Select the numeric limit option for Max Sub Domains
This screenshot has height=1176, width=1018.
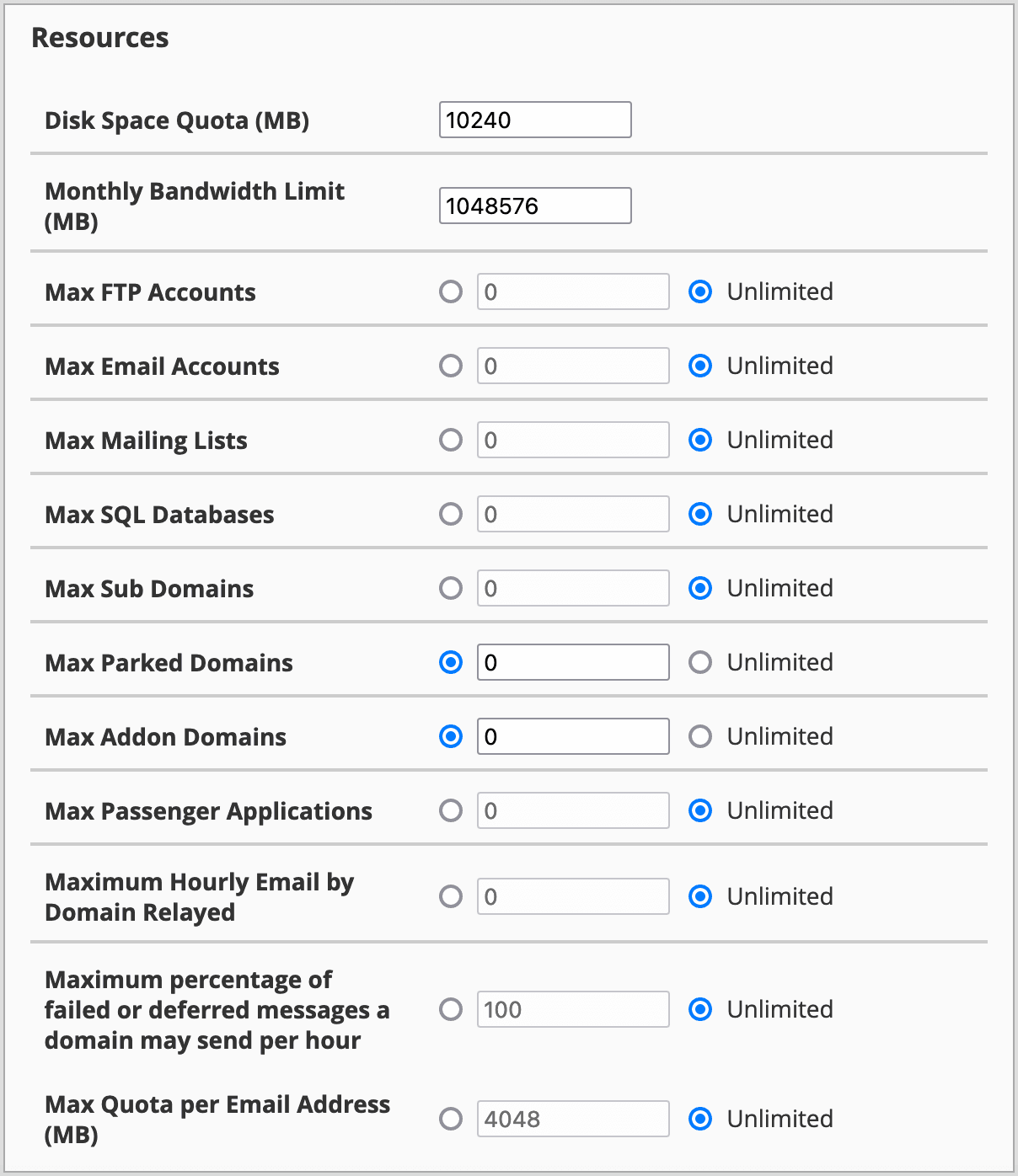point(451,588)
